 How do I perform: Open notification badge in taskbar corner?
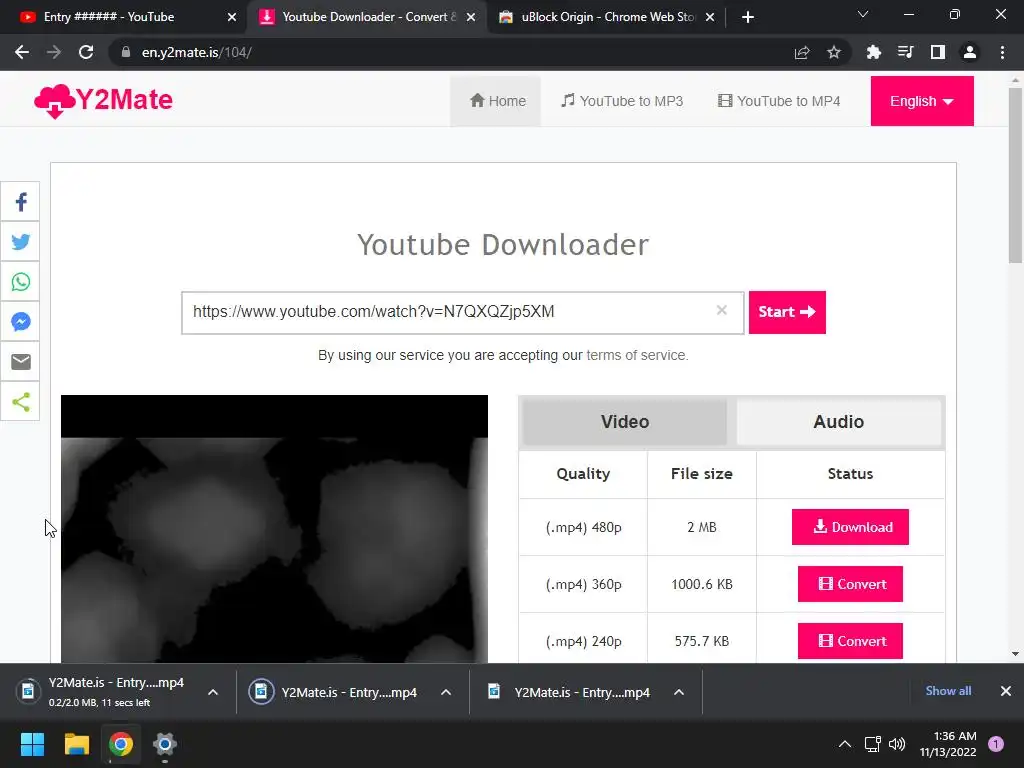(996, 744)
